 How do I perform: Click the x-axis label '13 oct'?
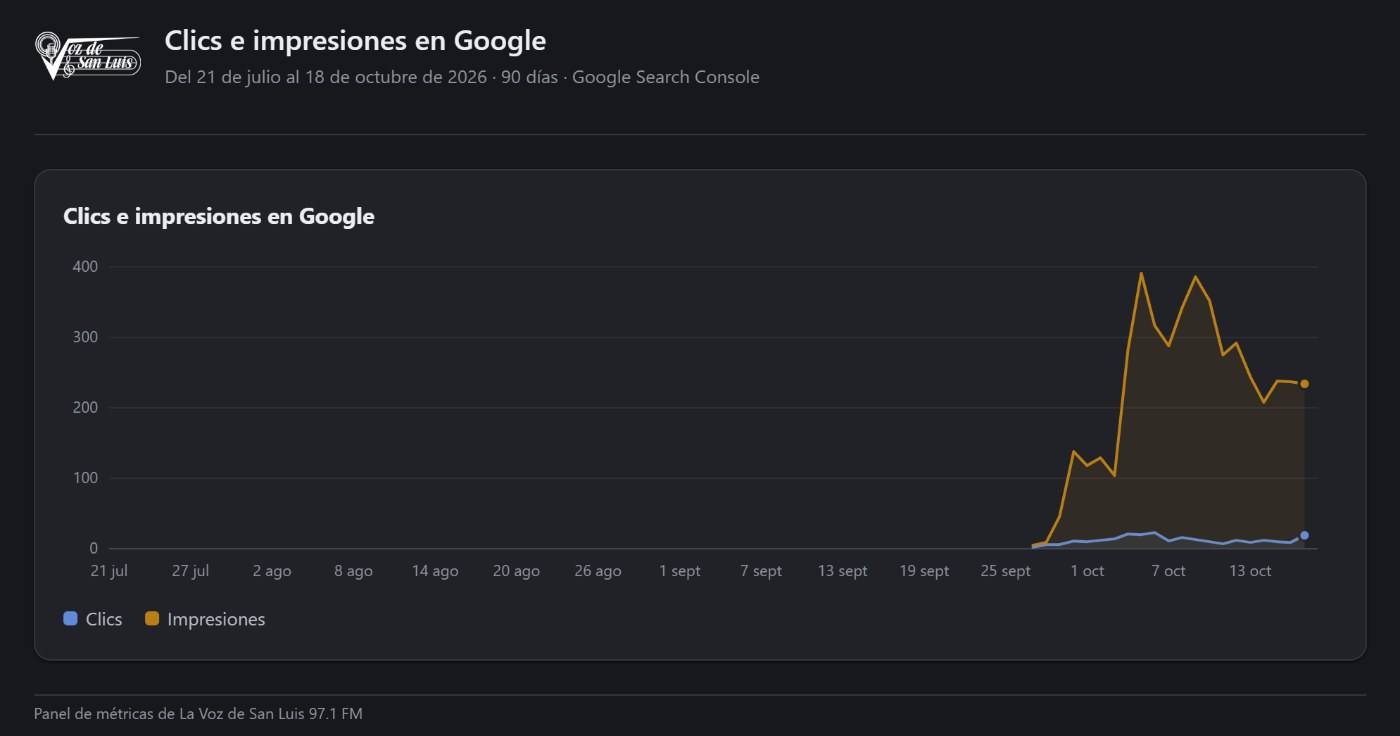point(1250,571)
